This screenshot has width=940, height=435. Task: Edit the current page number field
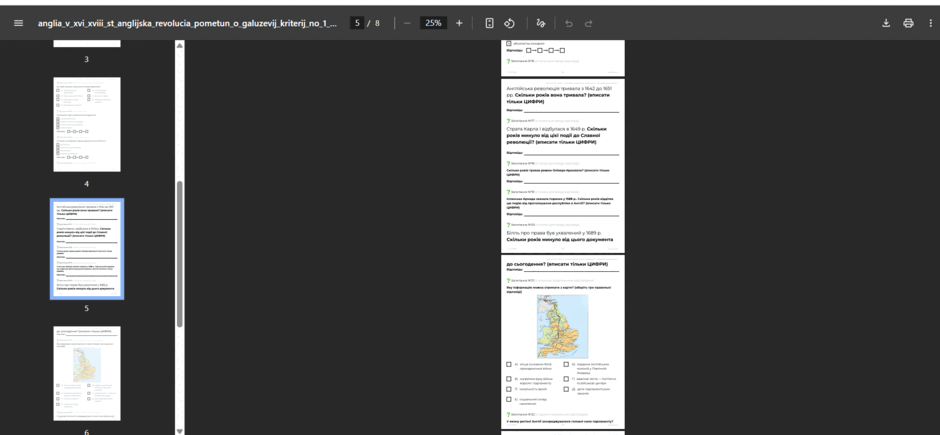(x=357, y=23)
